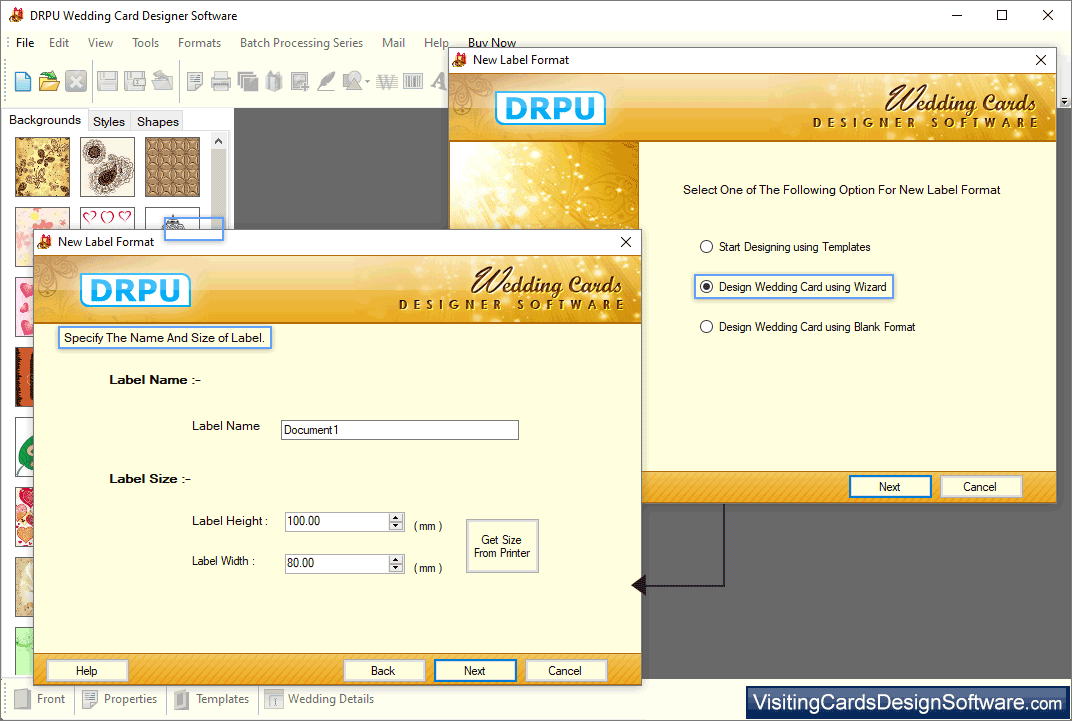Open the View menu
Image resolution: width=1072 pixels, height=721 pixels.
tap(100, 42)
